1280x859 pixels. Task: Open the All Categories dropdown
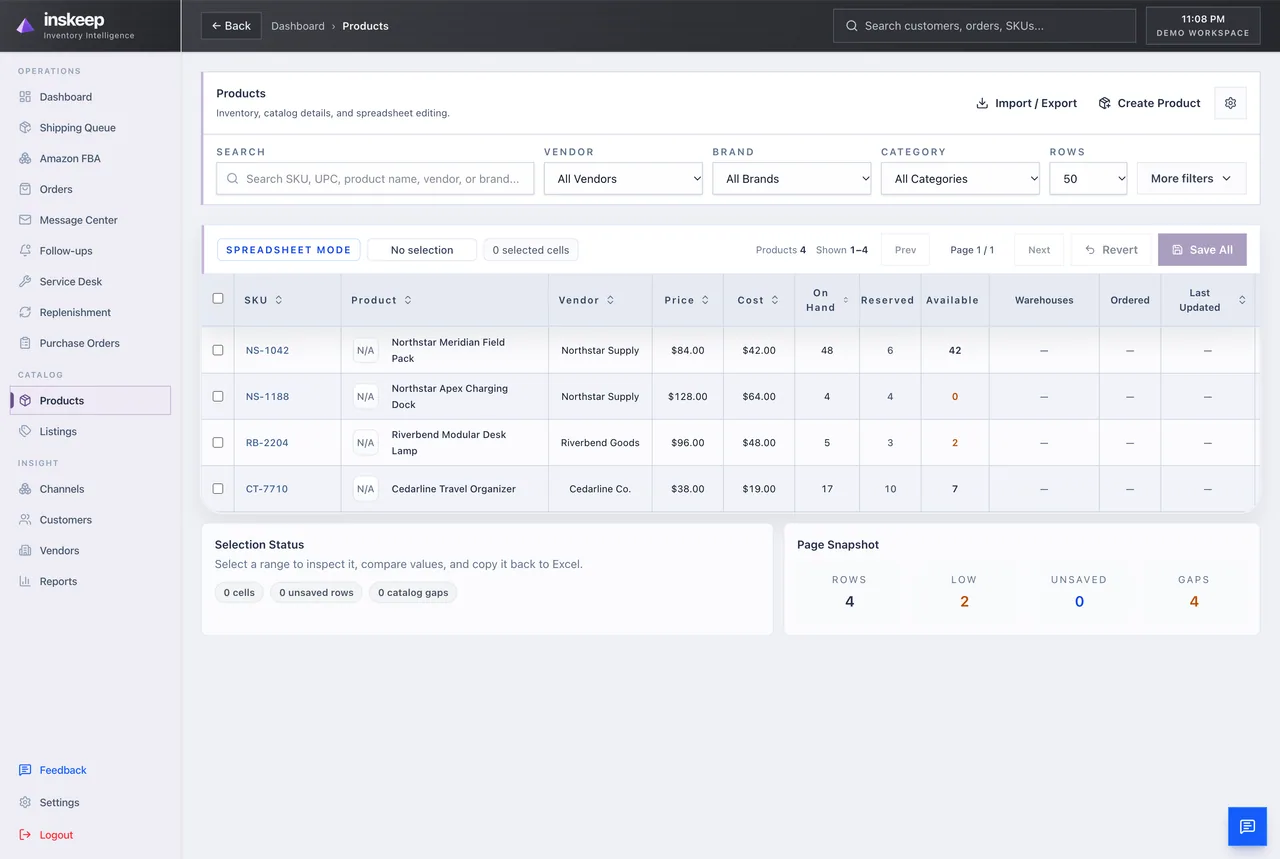click(x=960, y=179)
